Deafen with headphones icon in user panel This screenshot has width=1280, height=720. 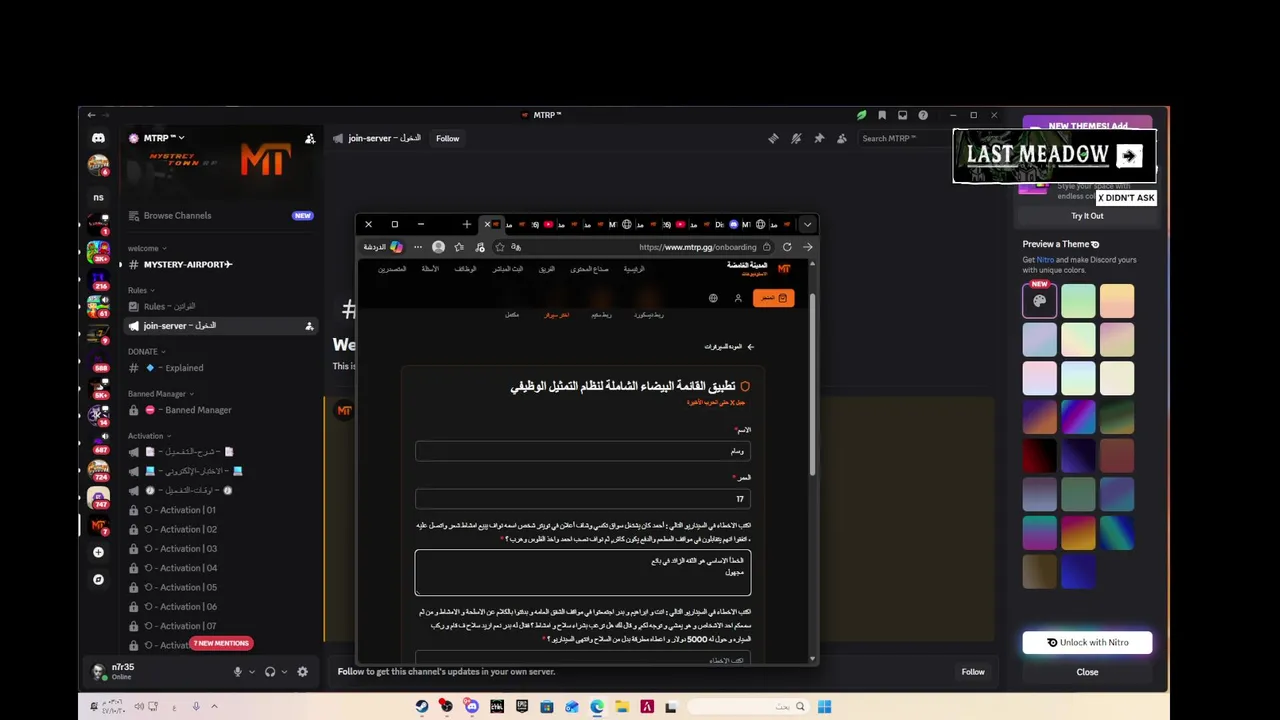(x=270, y=672)
